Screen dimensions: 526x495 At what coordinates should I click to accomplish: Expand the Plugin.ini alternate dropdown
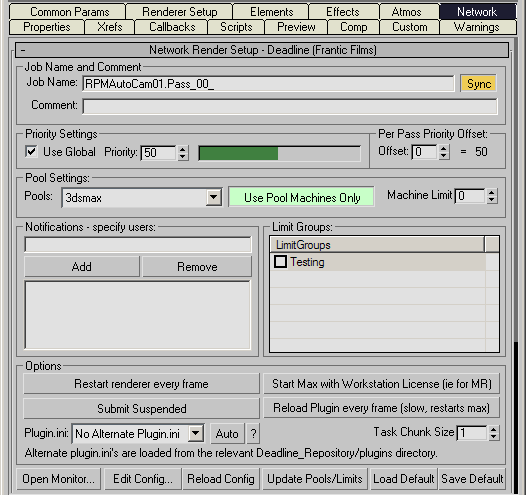point(196,434)
